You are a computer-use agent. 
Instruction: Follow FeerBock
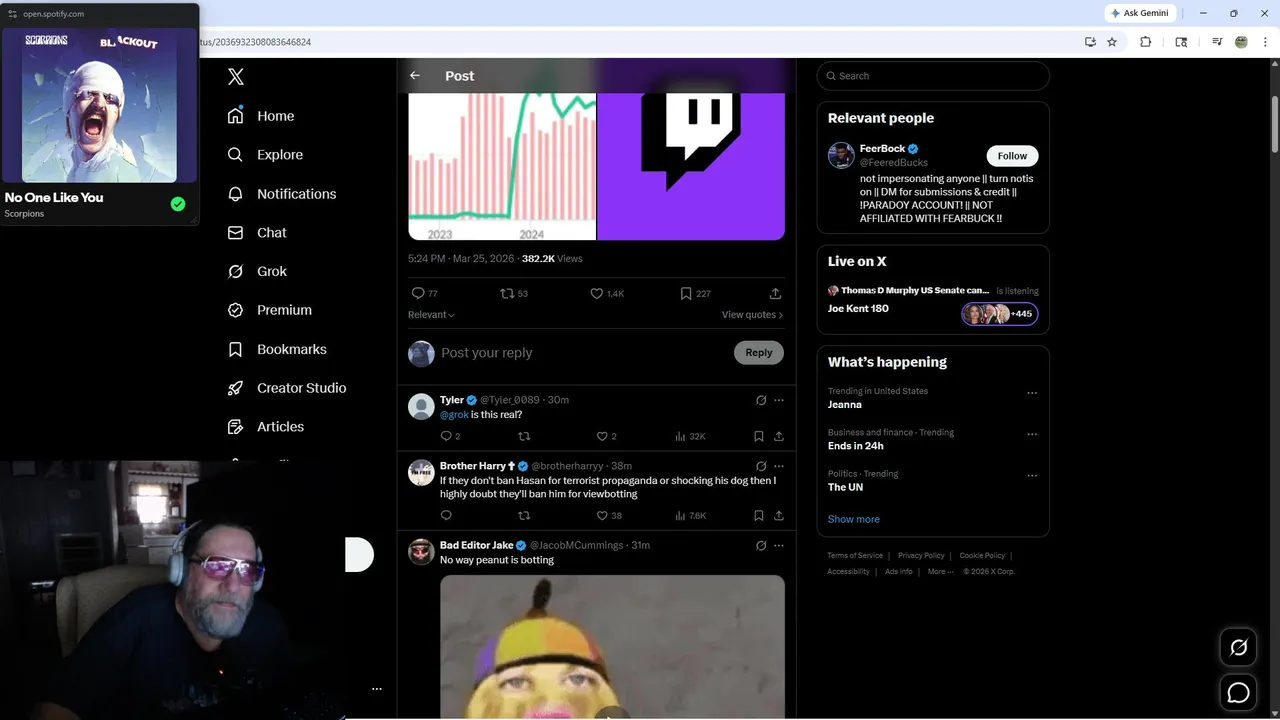pyautogui.click(x=1012, y=156)
